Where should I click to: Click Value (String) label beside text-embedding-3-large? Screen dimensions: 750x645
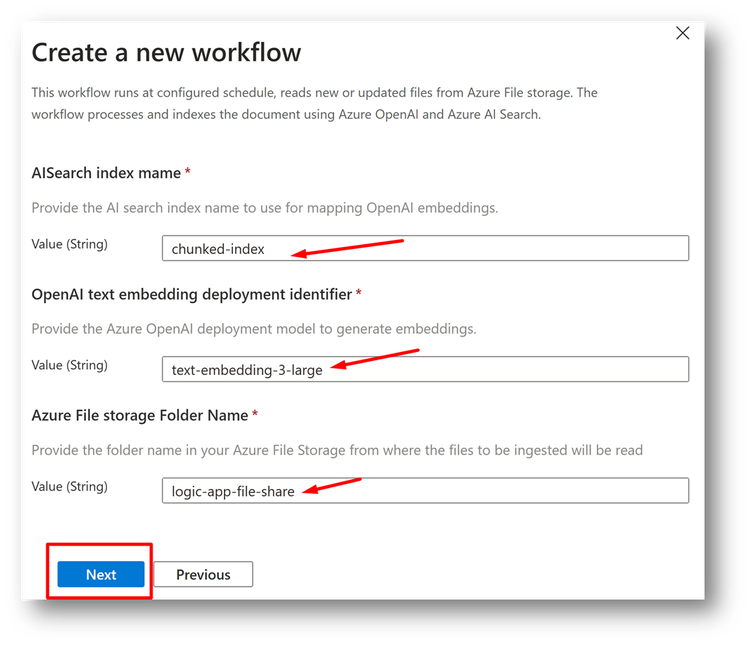pyautogui.click(x=70, y=365)
